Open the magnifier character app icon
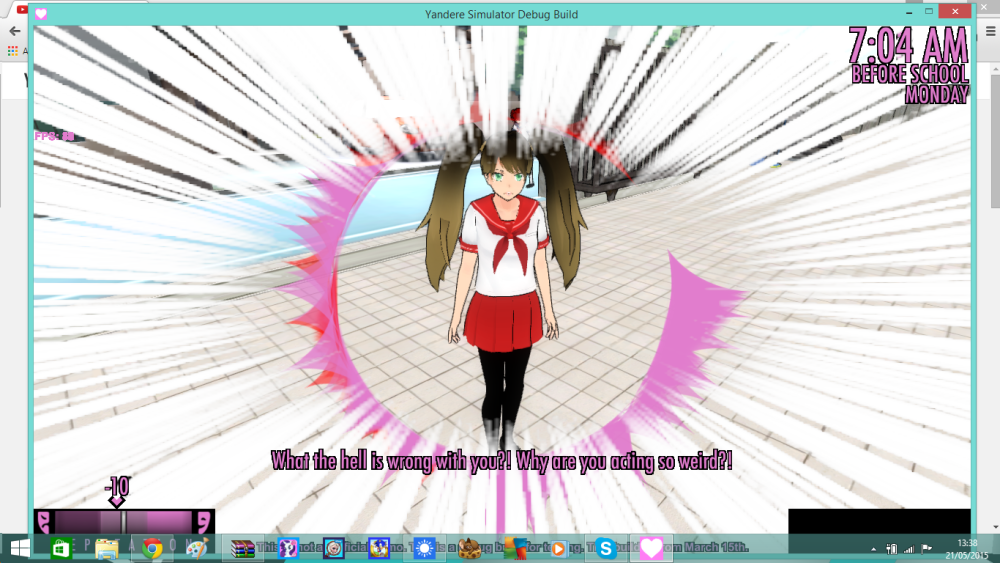 tap(334, 548)
